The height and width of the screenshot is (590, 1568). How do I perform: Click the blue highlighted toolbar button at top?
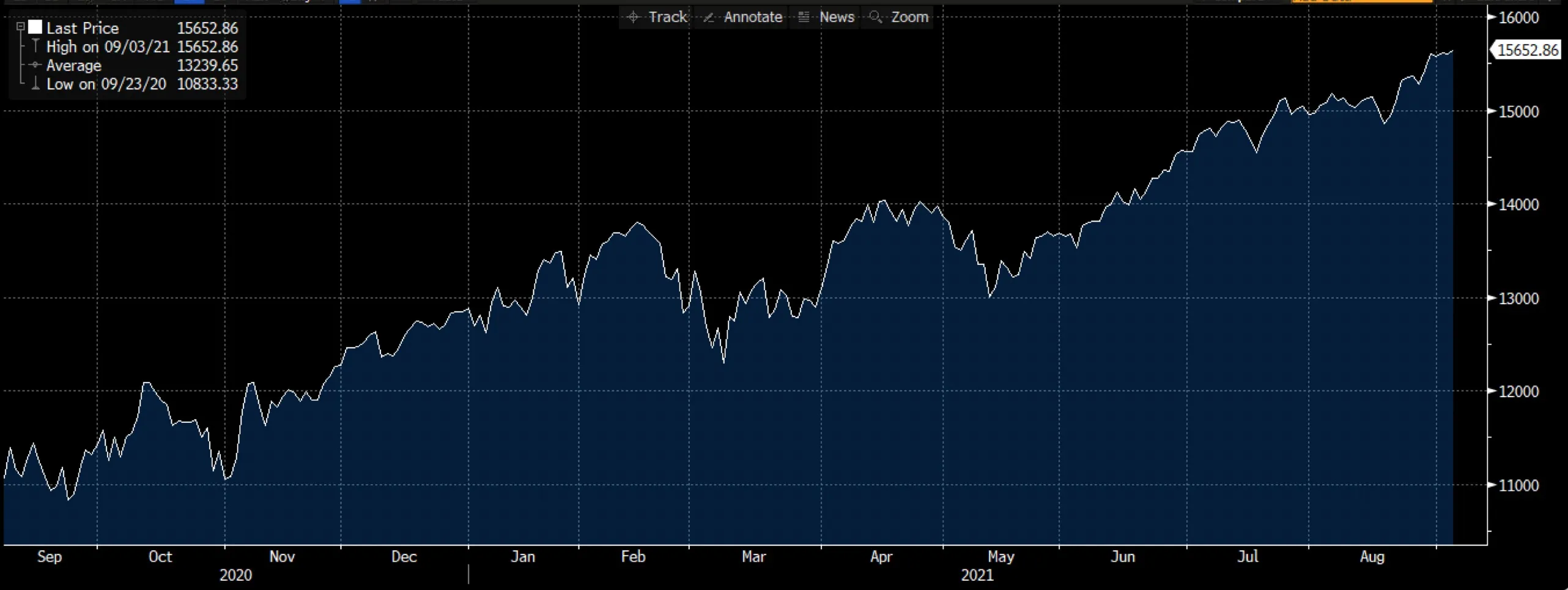[x=189, y=2]
